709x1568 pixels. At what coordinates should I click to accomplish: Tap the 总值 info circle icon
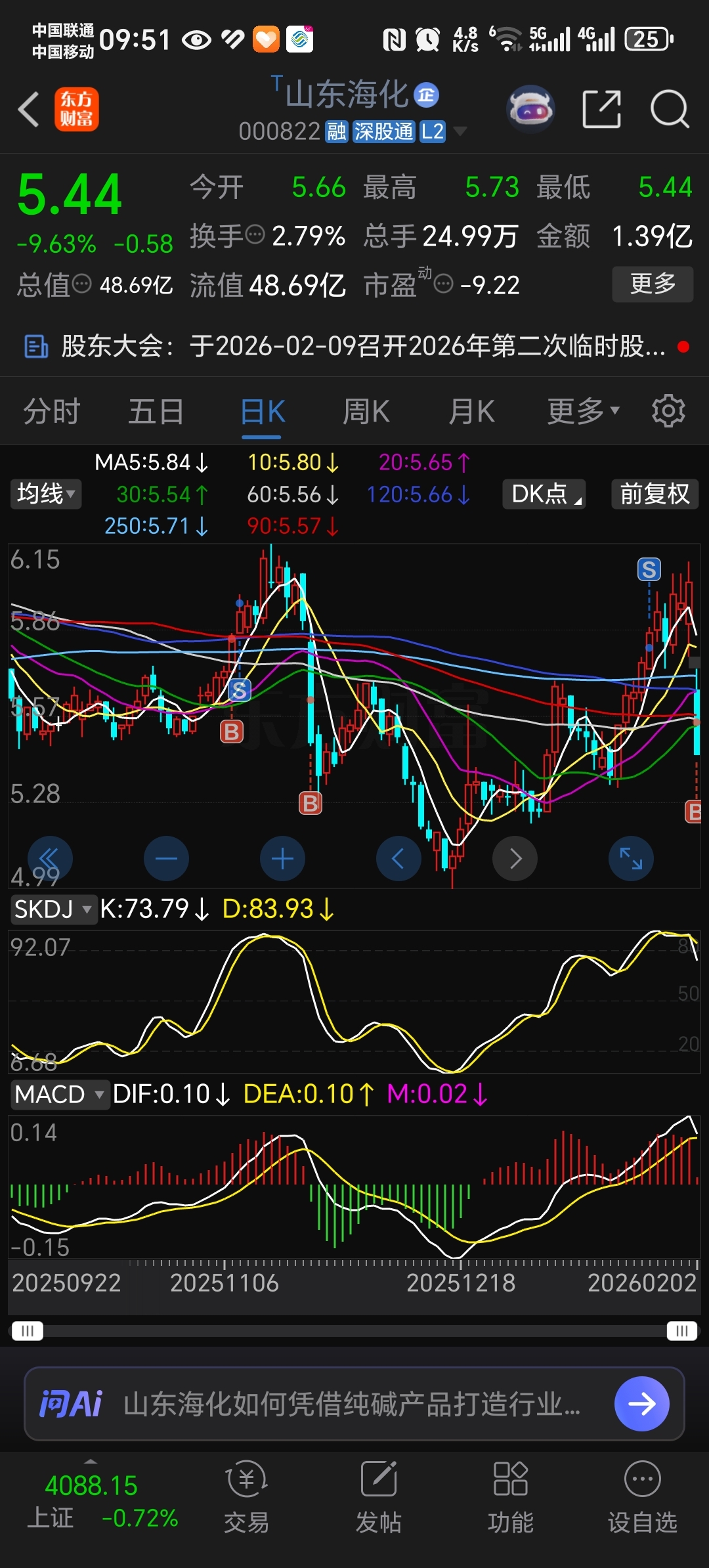(x=82, y=284)
